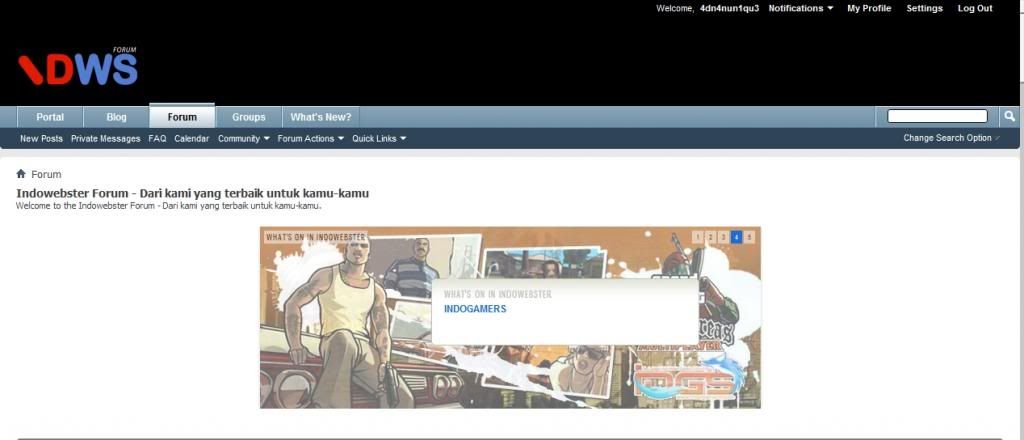Click the Indowebster Forum heading title
Image resolution: width=1024 pixels, height=440 pixels.
pyautogui.click(x=193, y=194)
